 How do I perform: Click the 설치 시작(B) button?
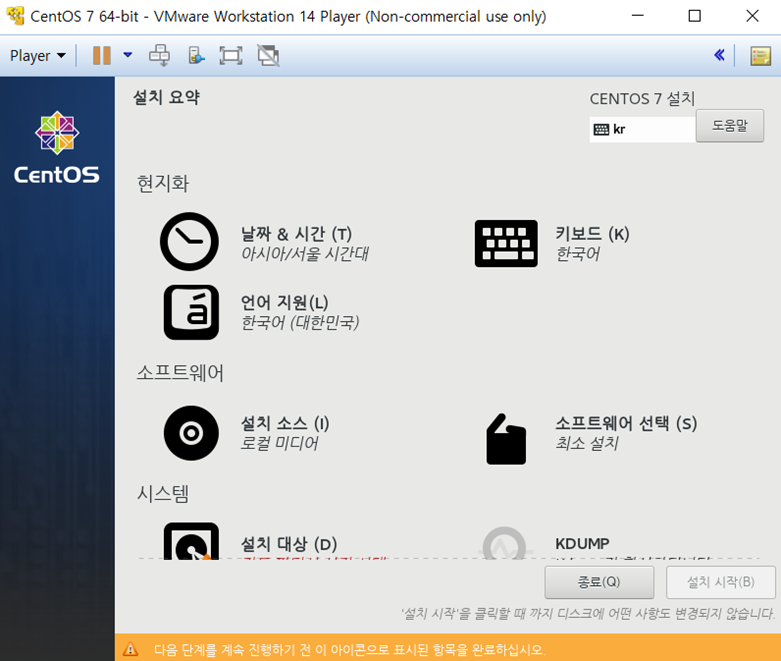point(721,582)
